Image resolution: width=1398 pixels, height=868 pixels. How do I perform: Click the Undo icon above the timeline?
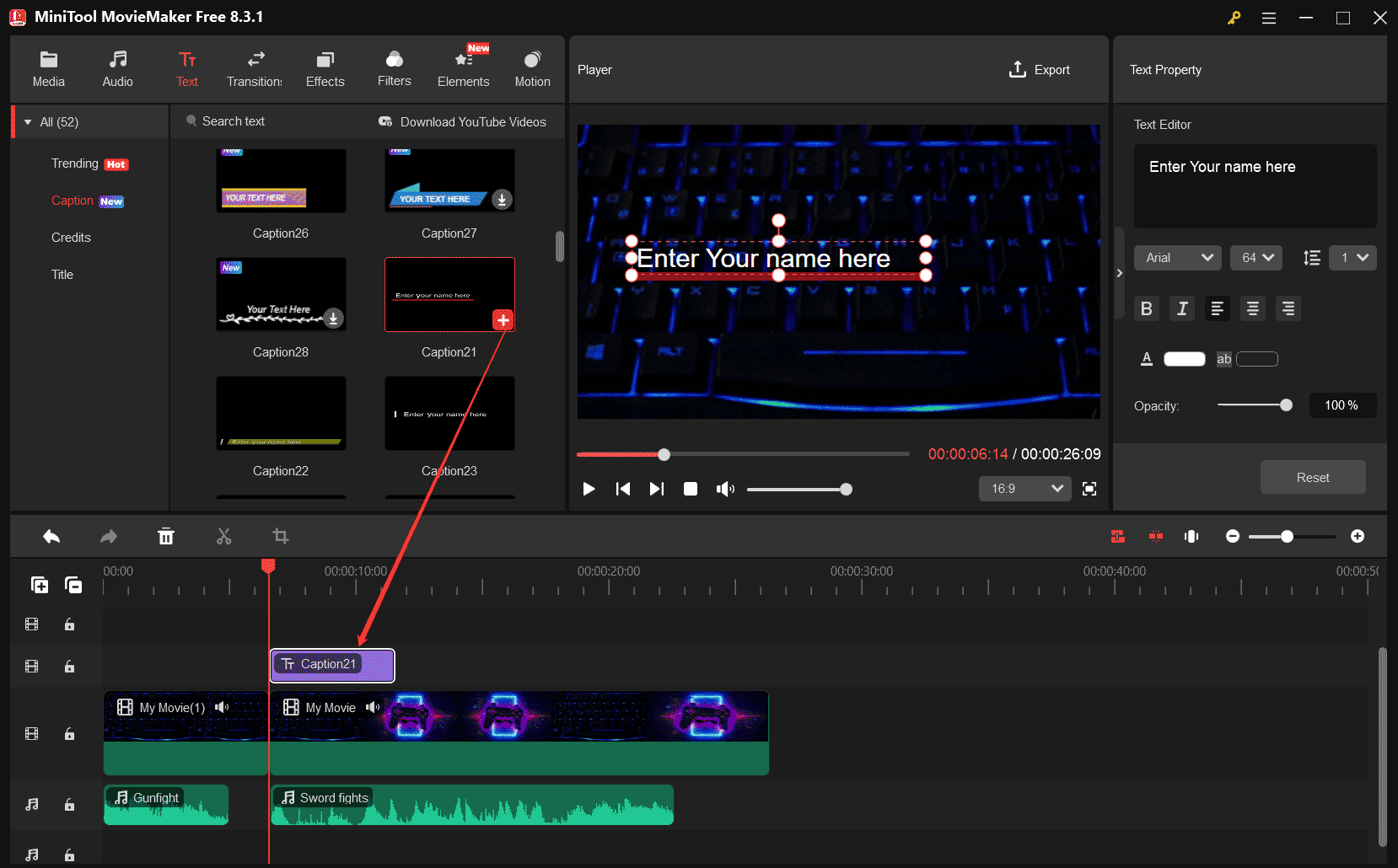tap(51, 536)
